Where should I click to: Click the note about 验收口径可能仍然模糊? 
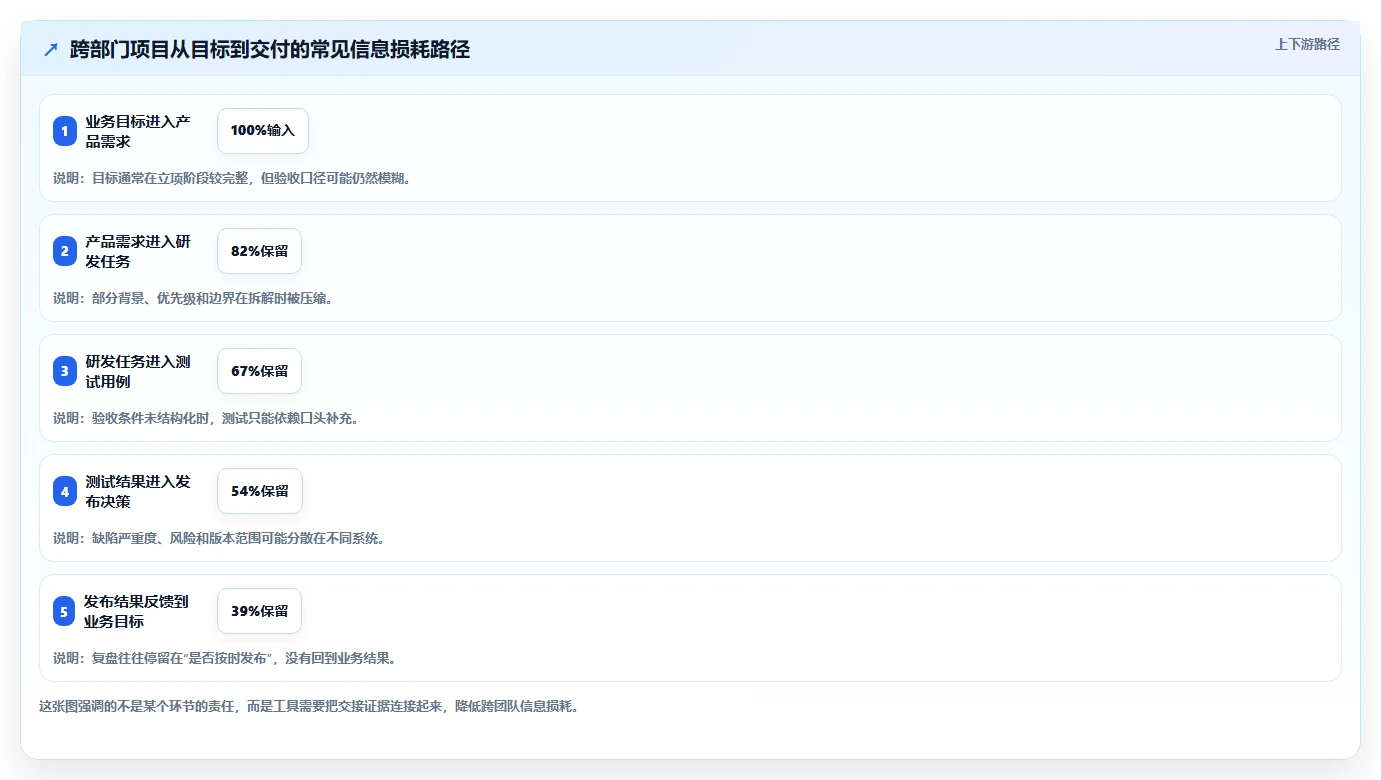click(232, 178)
